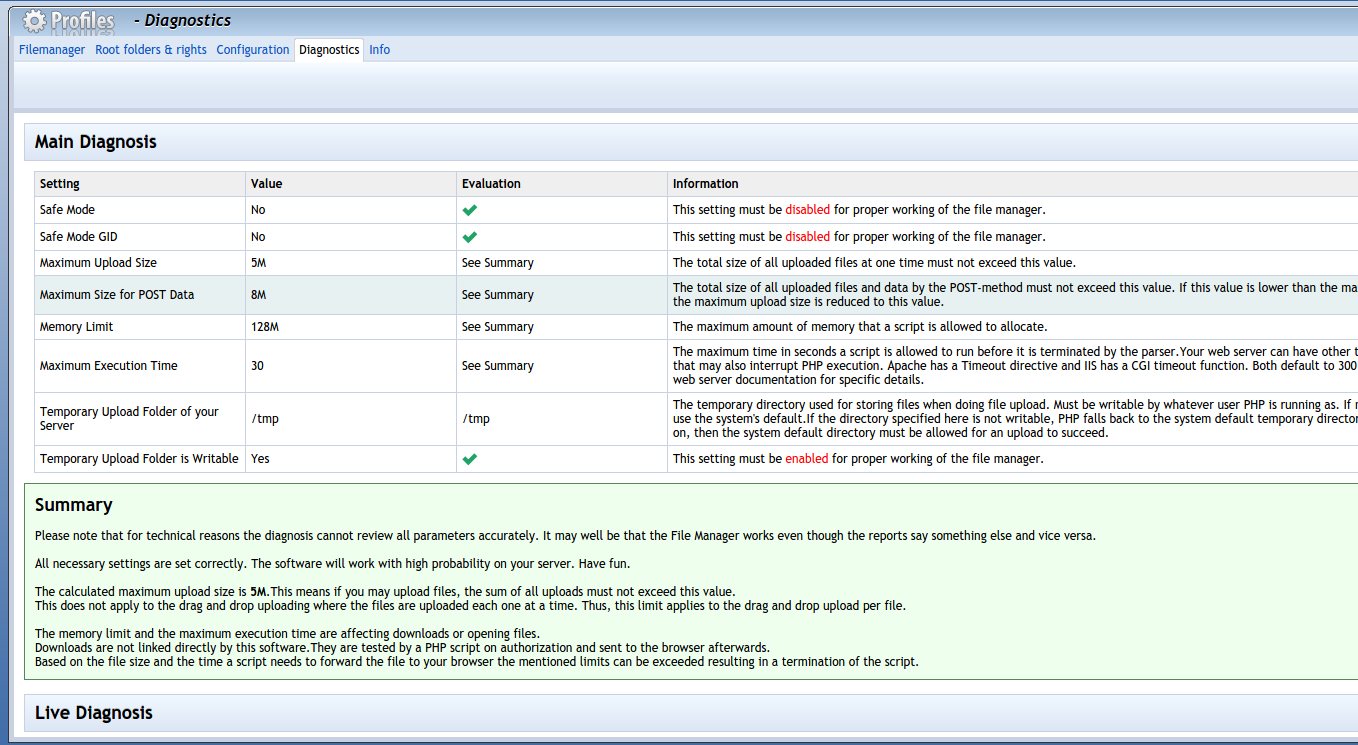Viewport: 1358px width, 745px height.
Task: Click See Summary for Memory Limit
Action: pyautogui.click(x=498, y=327)
